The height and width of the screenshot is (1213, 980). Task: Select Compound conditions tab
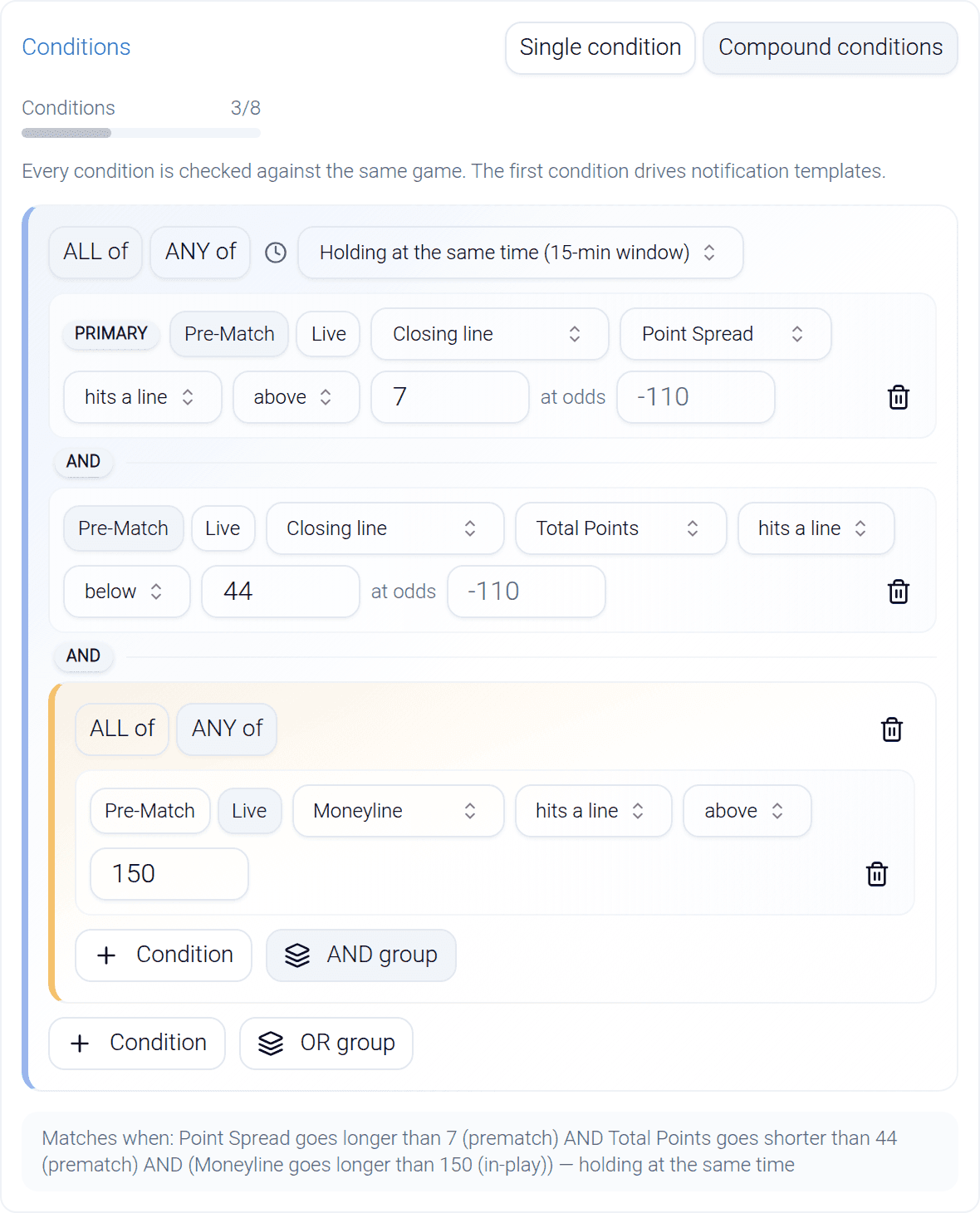831,47
